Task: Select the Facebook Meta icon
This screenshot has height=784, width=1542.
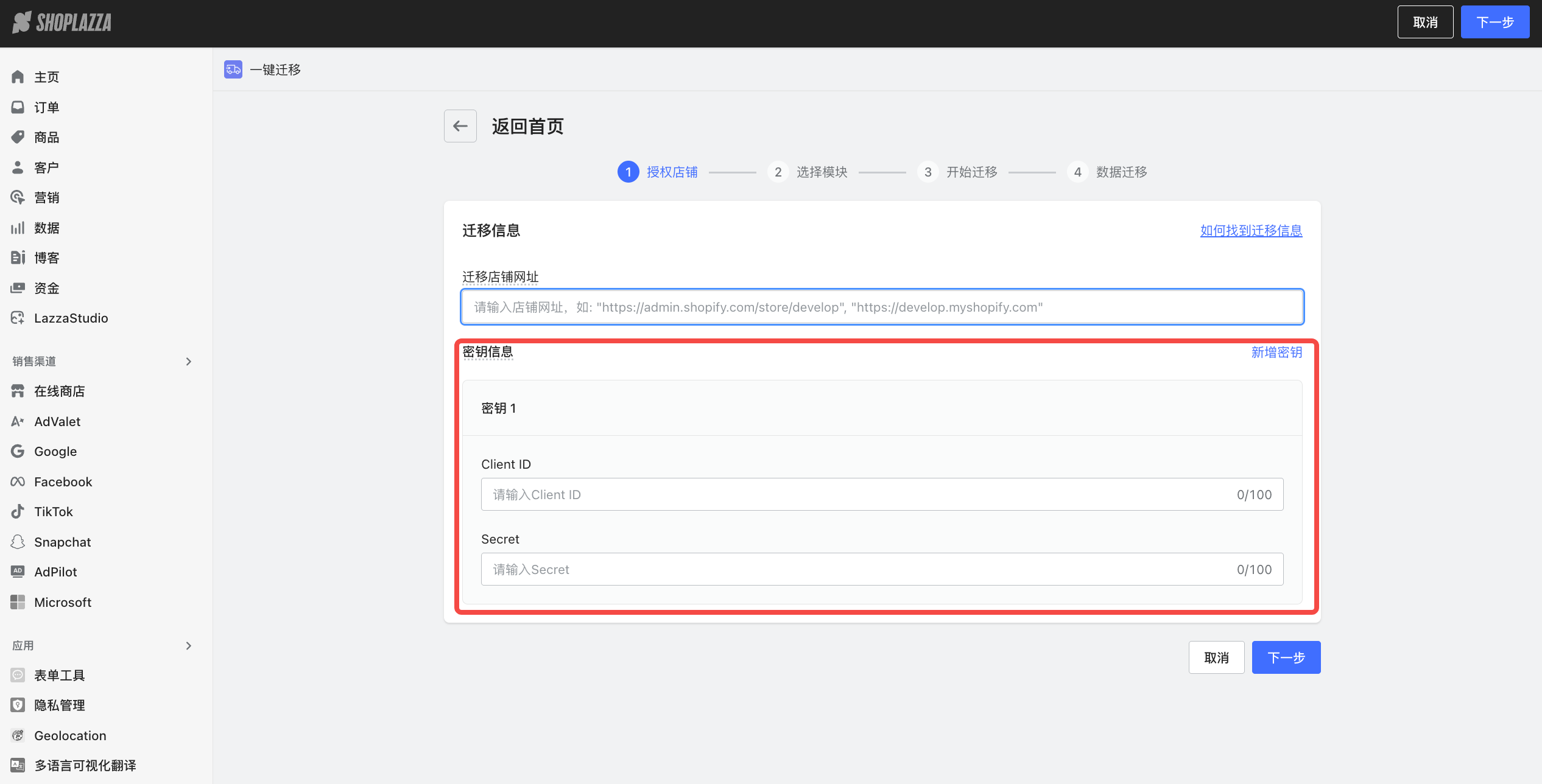Action: point(18,481)
